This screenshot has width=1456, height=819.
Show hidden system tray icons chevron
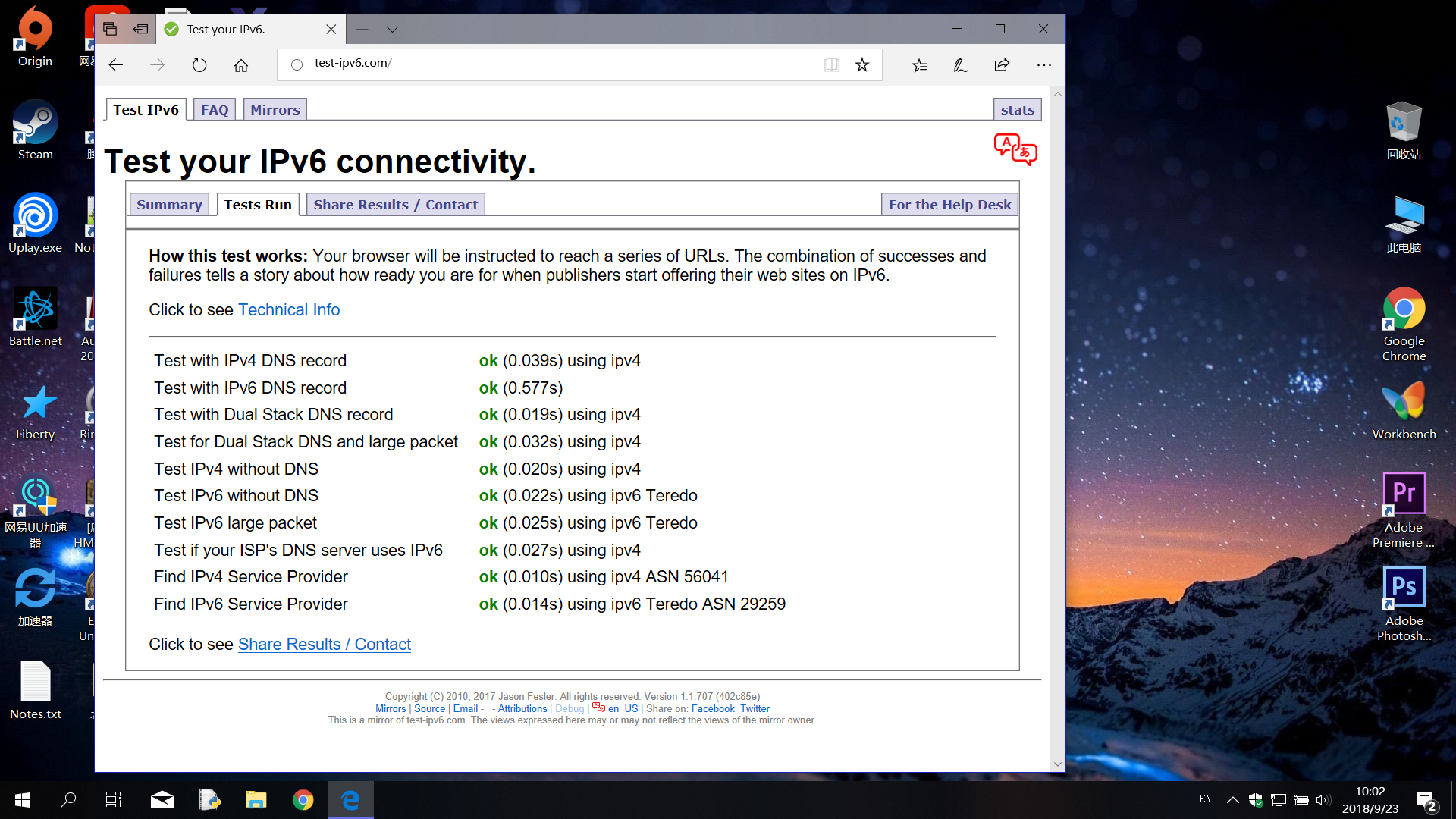[x=1233, y=800]
